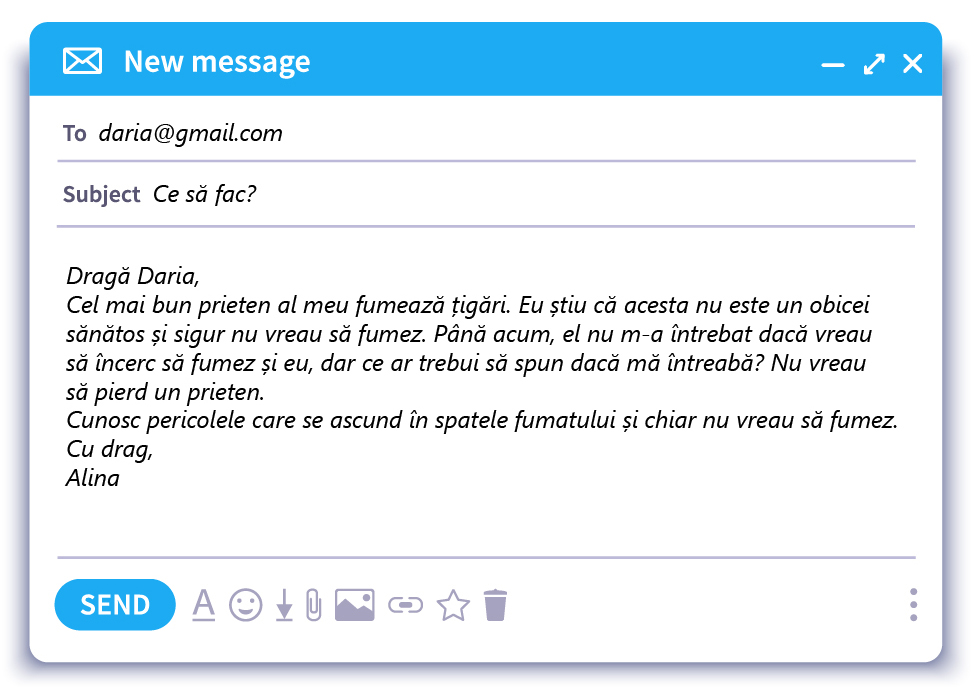Insert an emoji via smiley icon
The height and width of the screenshot is (690, 974).
[x=245, y=604]
